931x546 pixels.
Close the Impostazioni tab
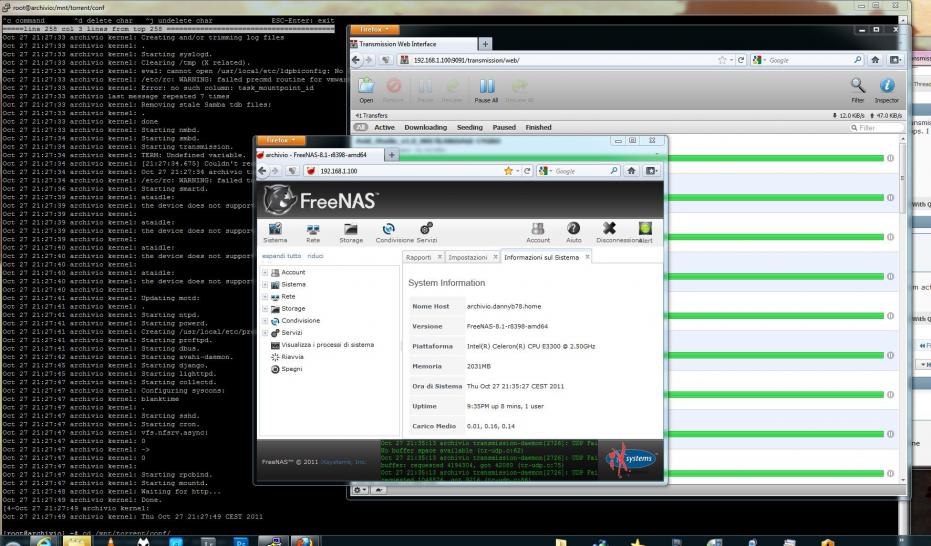[495, 257]
